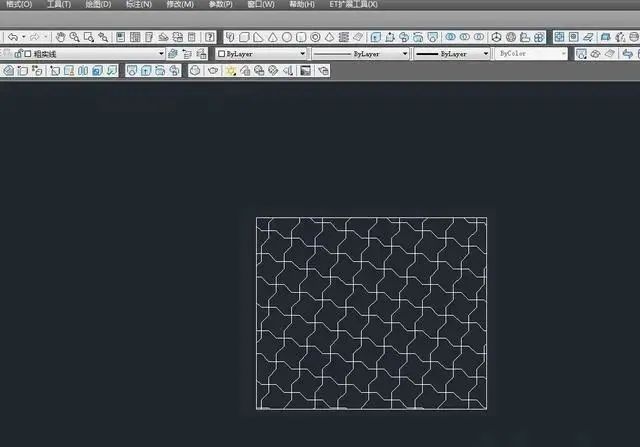This screenshot has height=447, width=640.
Task: Click the Subtract boolean icon
Action: 464,37
